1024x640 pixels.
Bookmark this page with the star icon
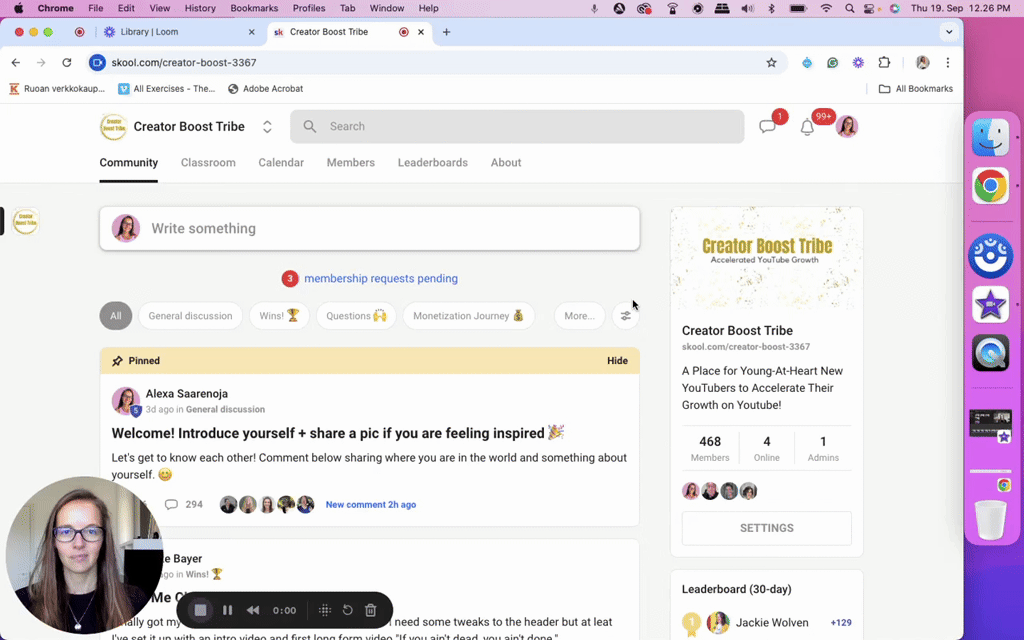[771, 63]
